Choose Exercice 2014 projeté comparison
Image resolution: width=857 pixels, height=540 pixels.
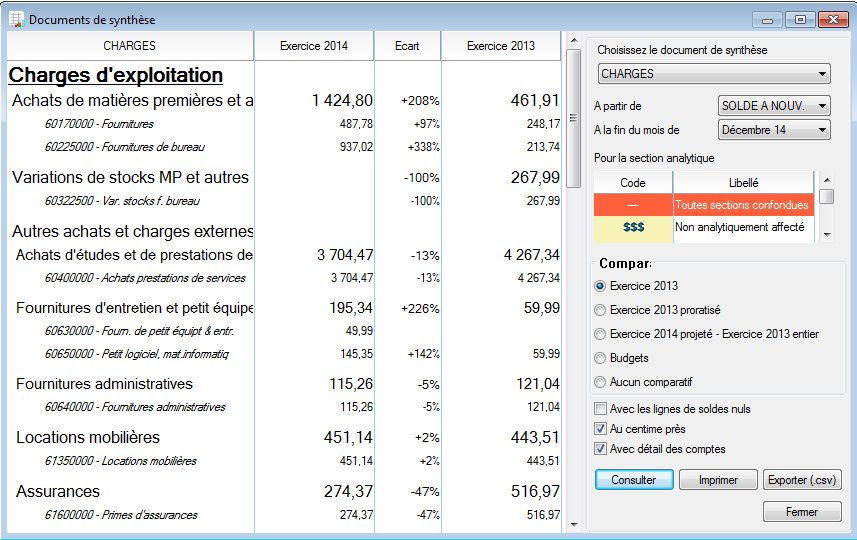coord(600,334)
